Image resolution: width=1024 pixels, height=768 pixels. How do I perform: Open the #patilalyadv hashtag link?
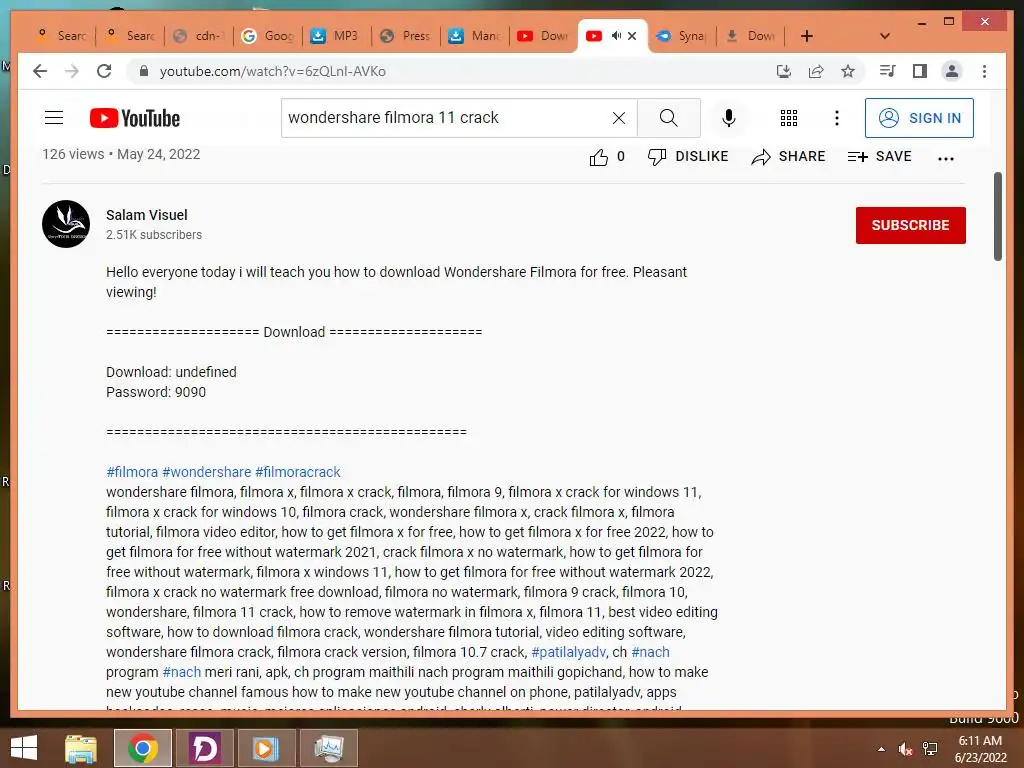568,652
